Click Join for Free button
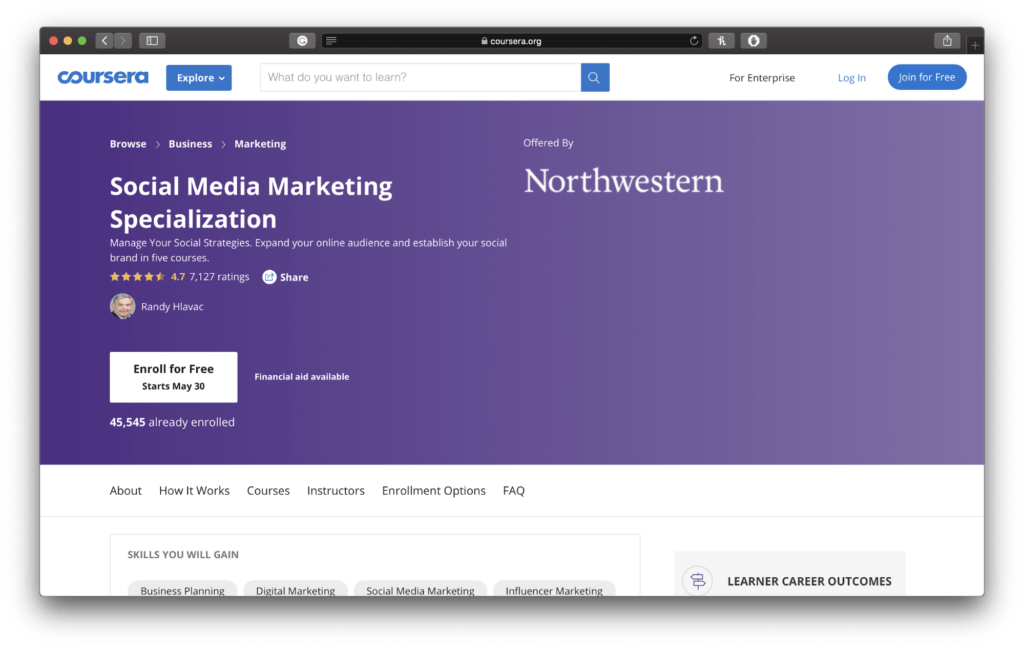Viewport: 1024px width, 649px height. coord(927,77)
